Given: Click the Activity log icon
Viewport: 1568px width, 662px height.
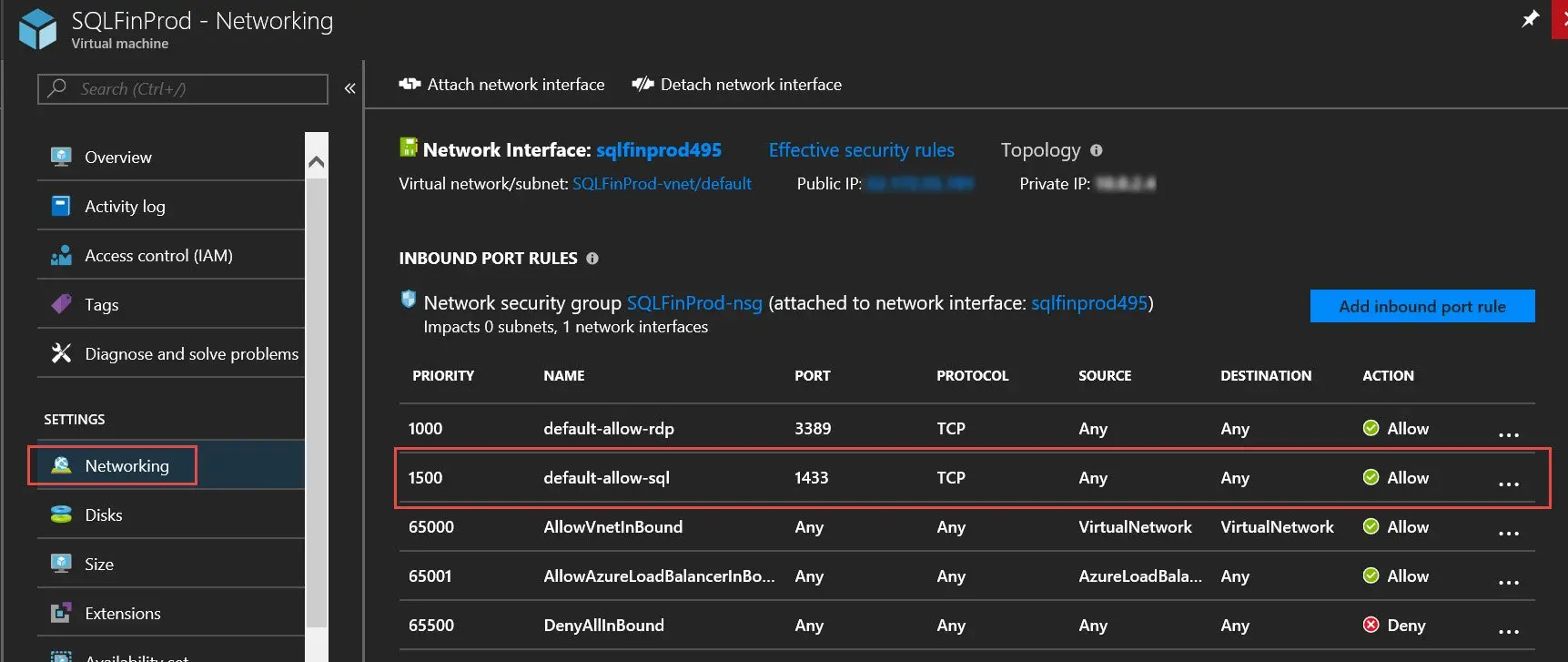Looking at the screenshot, I should (61, 206).
